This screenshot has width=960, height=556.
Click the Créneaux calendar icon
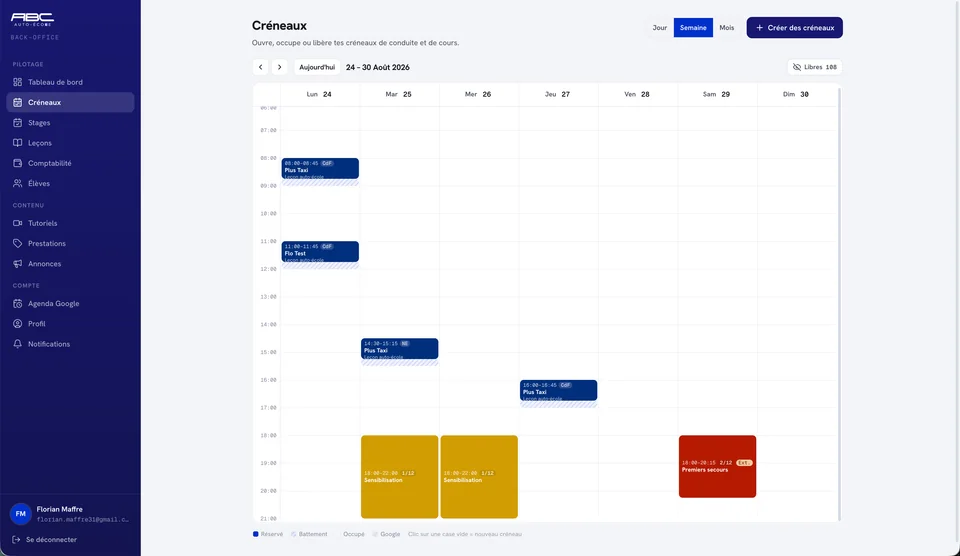point(18,102)
